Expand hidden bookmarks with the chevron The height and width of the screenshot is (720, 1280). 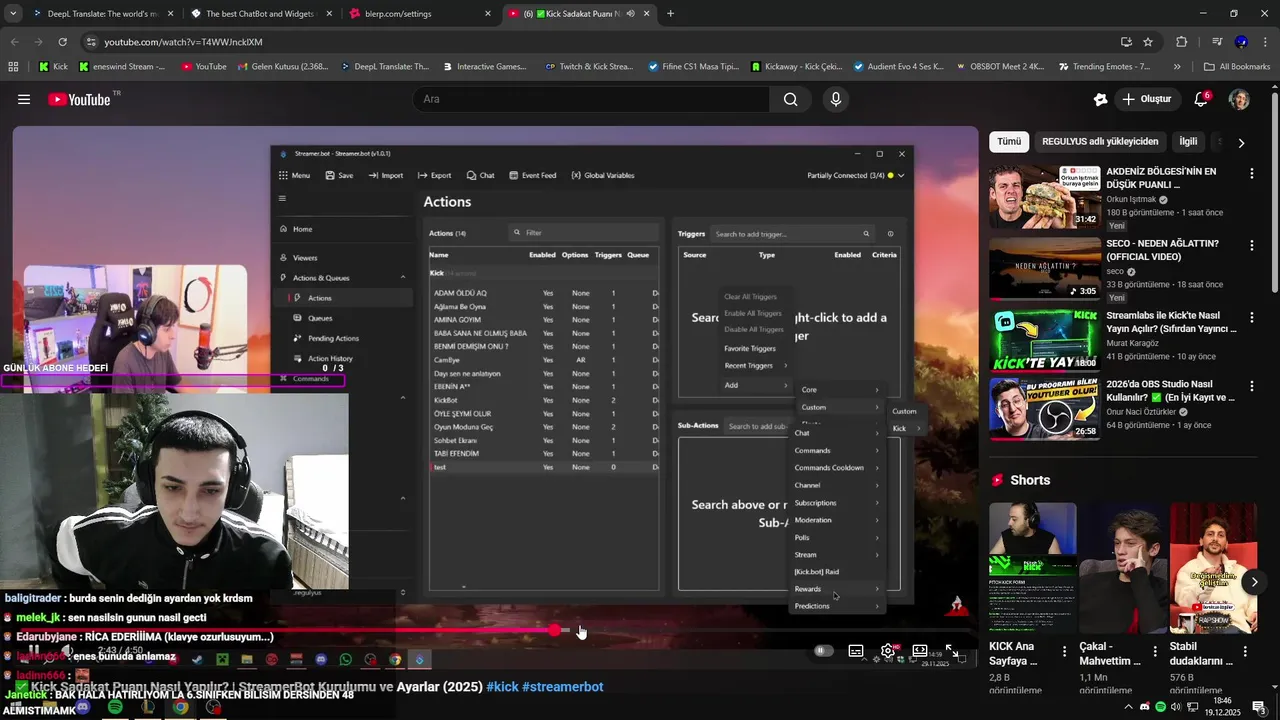click(1177, 67)
